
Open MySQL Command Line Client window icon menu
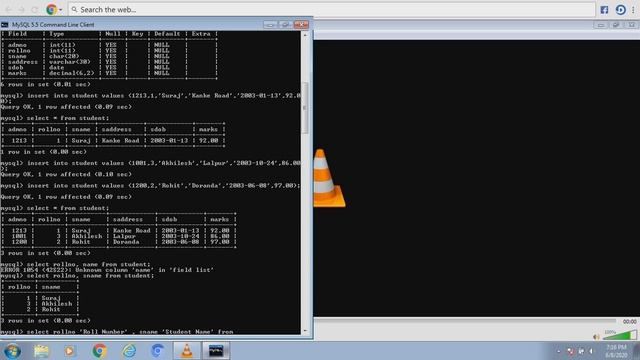pos(5,25)
